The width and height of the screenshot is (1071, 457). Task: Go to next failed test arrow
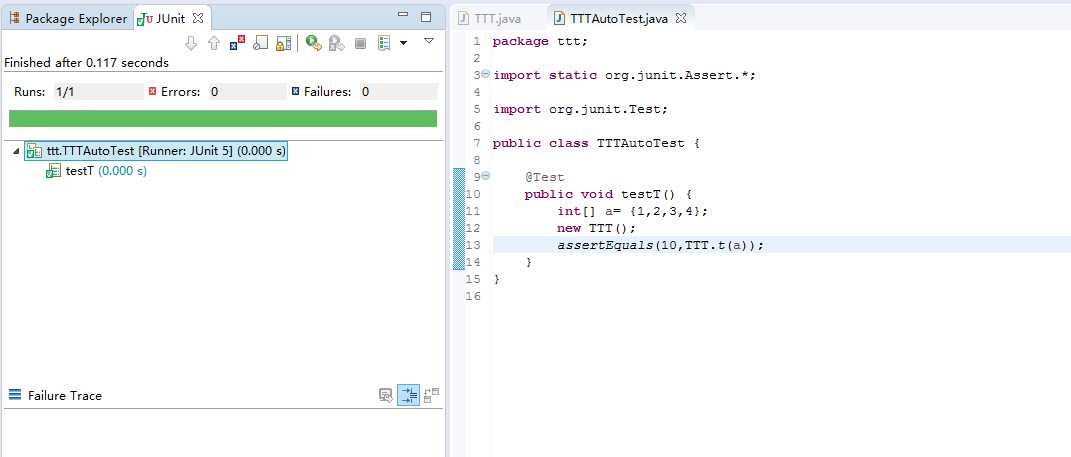[191, 43]
